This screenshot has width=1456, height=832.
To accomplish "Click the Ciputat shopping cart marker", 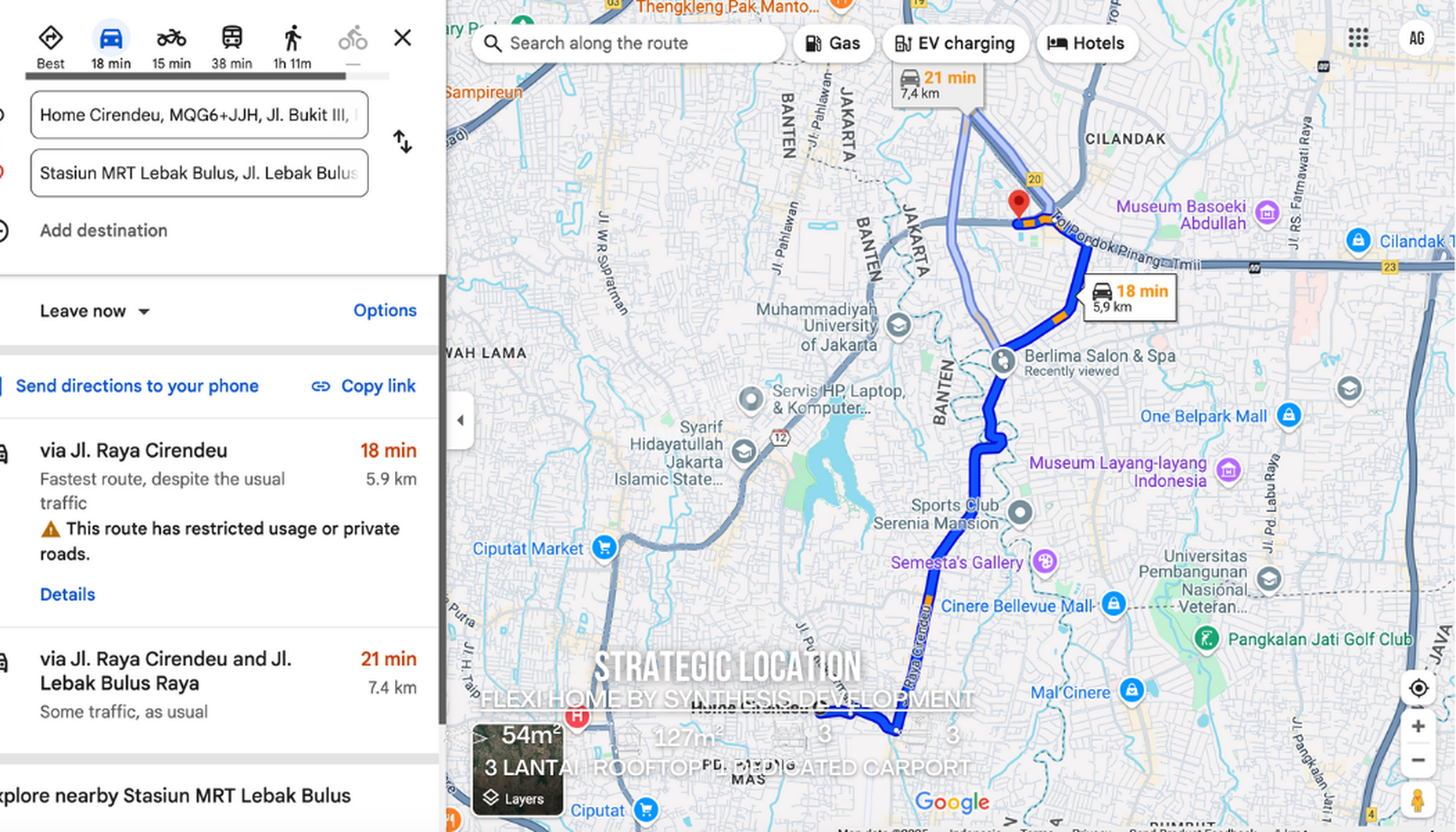I will [645, 809].
